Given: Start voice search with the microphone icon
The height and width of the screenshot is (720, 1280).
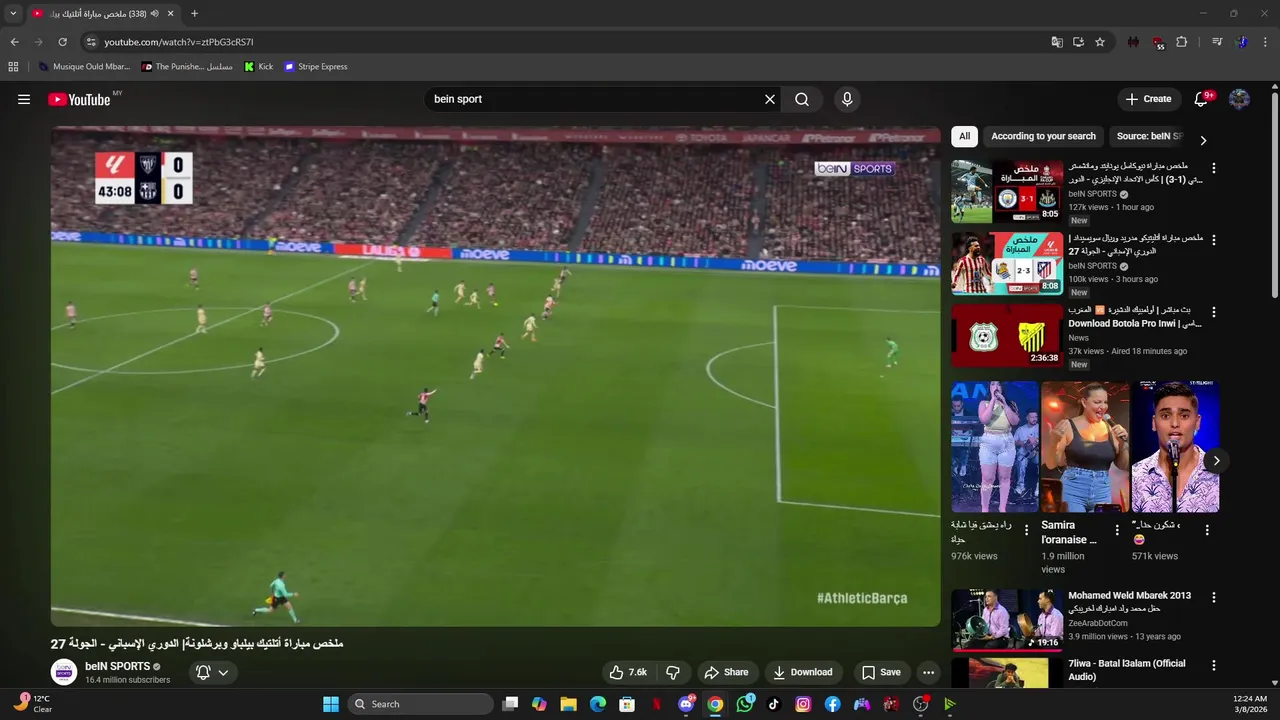Looking at the screenshot, I should point(847,99).
